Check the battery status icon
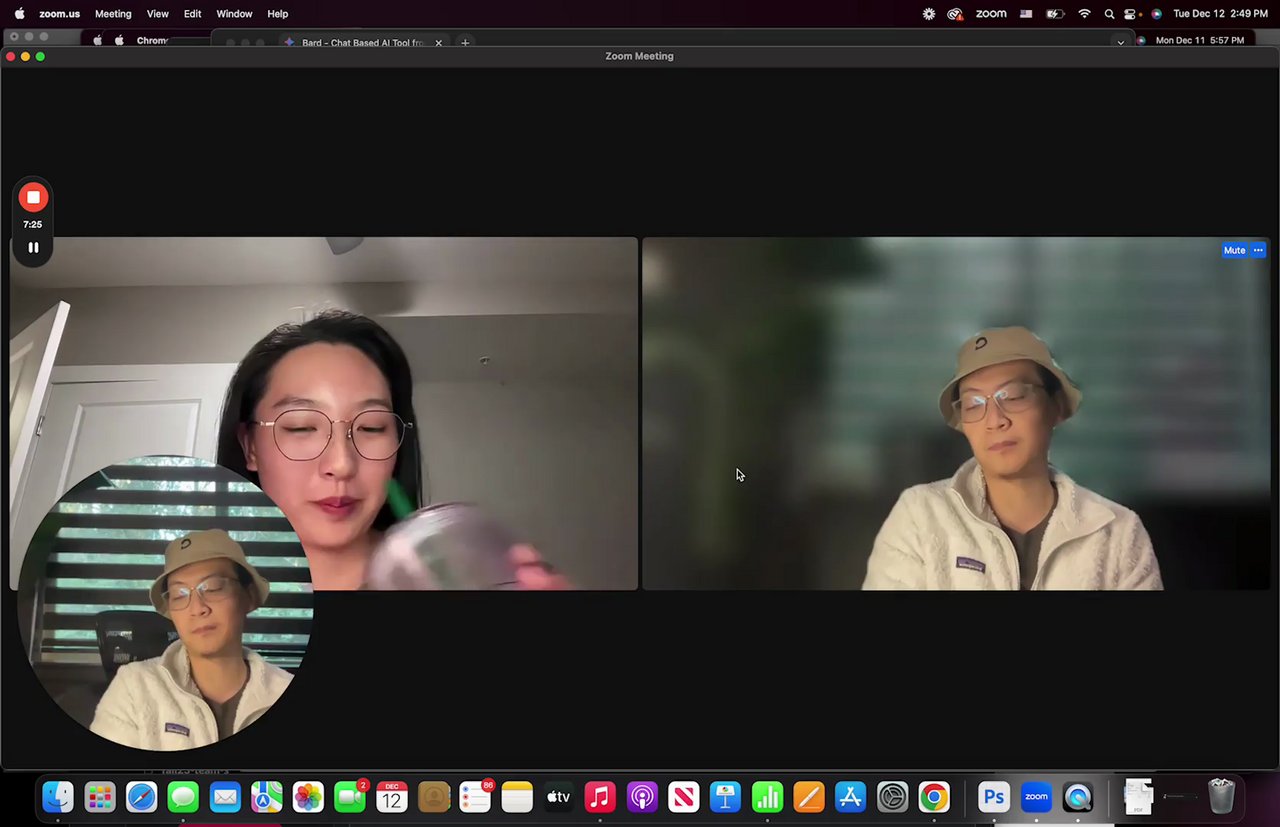Screen dimensions: 1280x827 (1055, 14)
